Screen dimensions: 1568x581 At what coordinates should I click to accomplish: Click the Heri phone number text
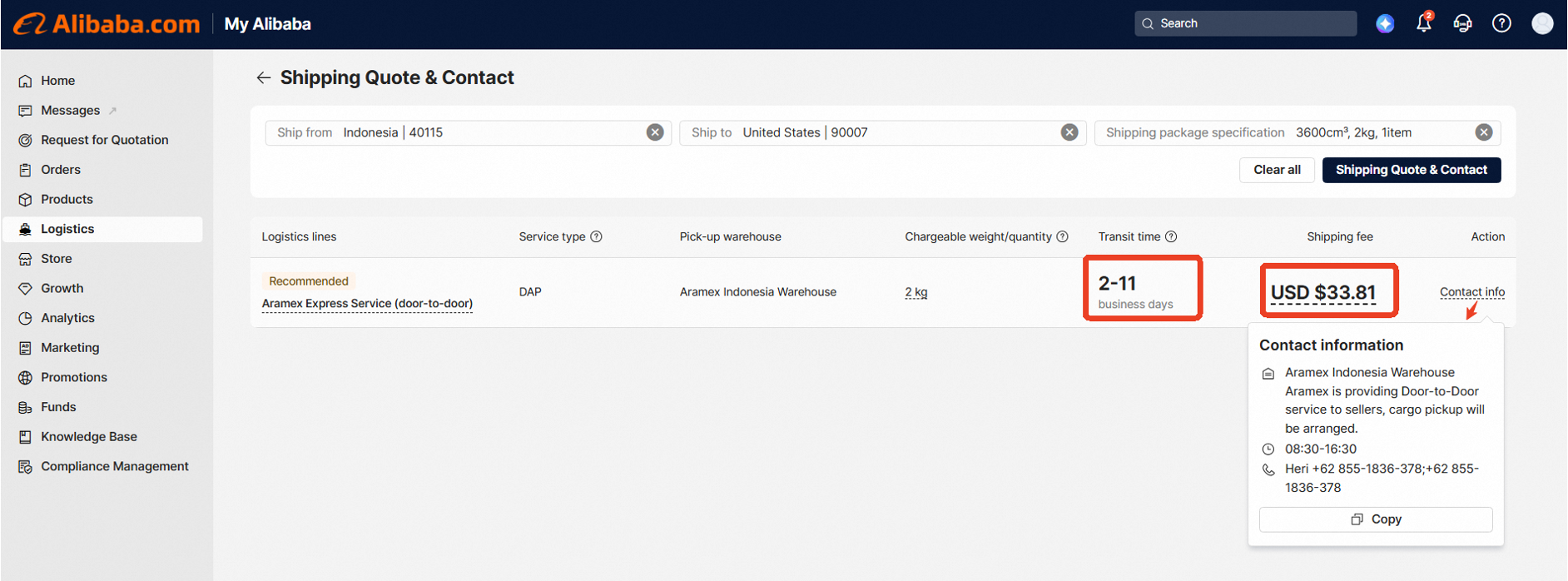pos(1382,478)
